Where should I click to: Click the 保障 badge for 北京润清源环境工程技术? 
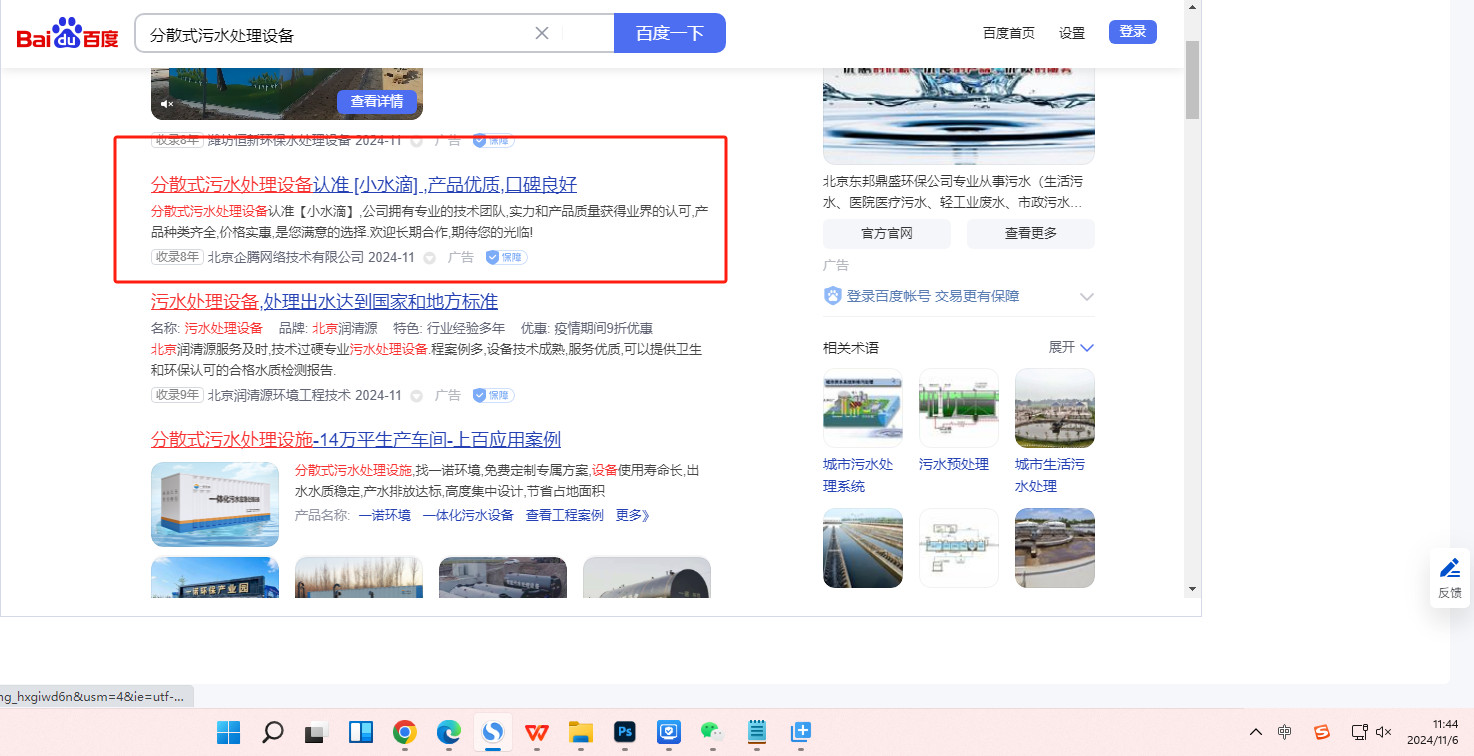493,395
